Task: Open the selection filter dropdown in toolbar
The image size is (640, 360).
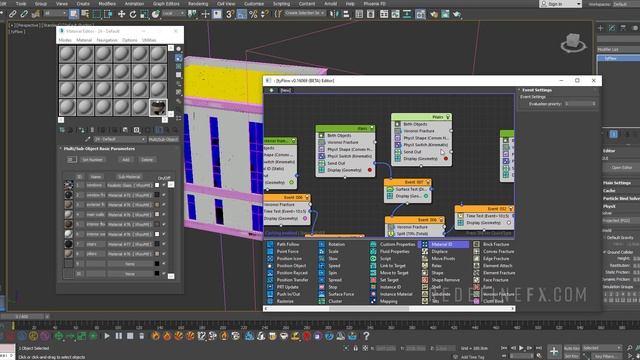Action: [55, 13]
